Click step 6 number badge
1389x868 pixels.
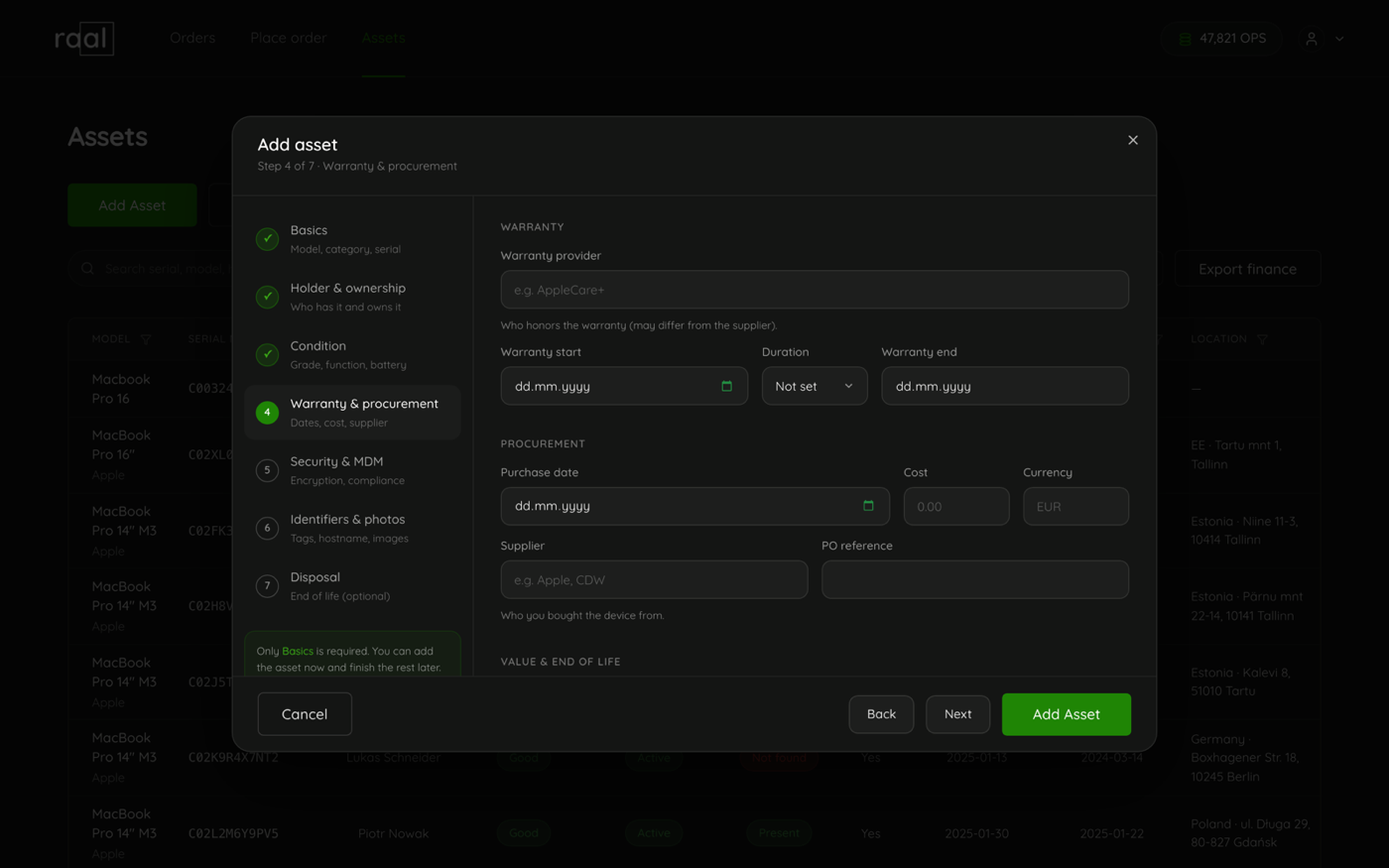pyautogui.click(x=267, y=528)
